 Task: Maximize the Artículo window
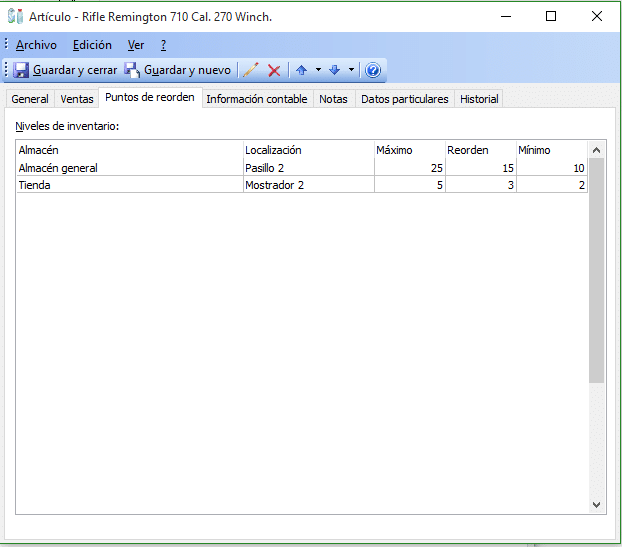[551, 16]
